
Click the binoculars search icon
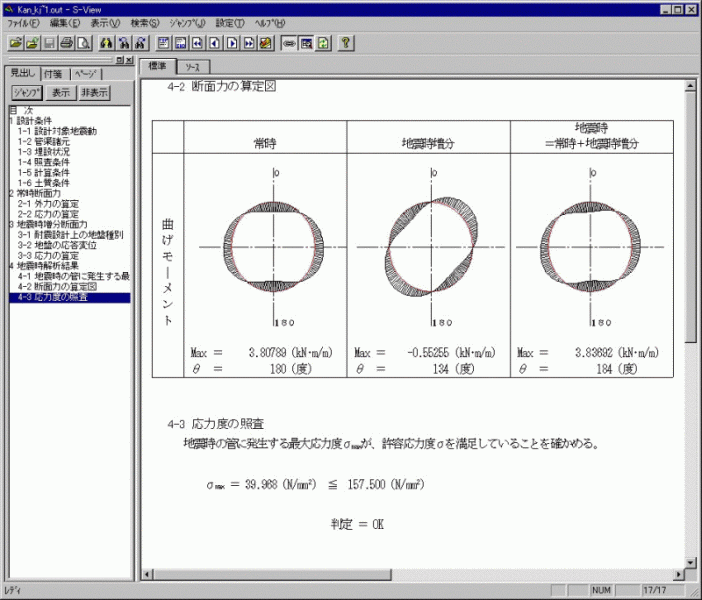pos(107,43)
